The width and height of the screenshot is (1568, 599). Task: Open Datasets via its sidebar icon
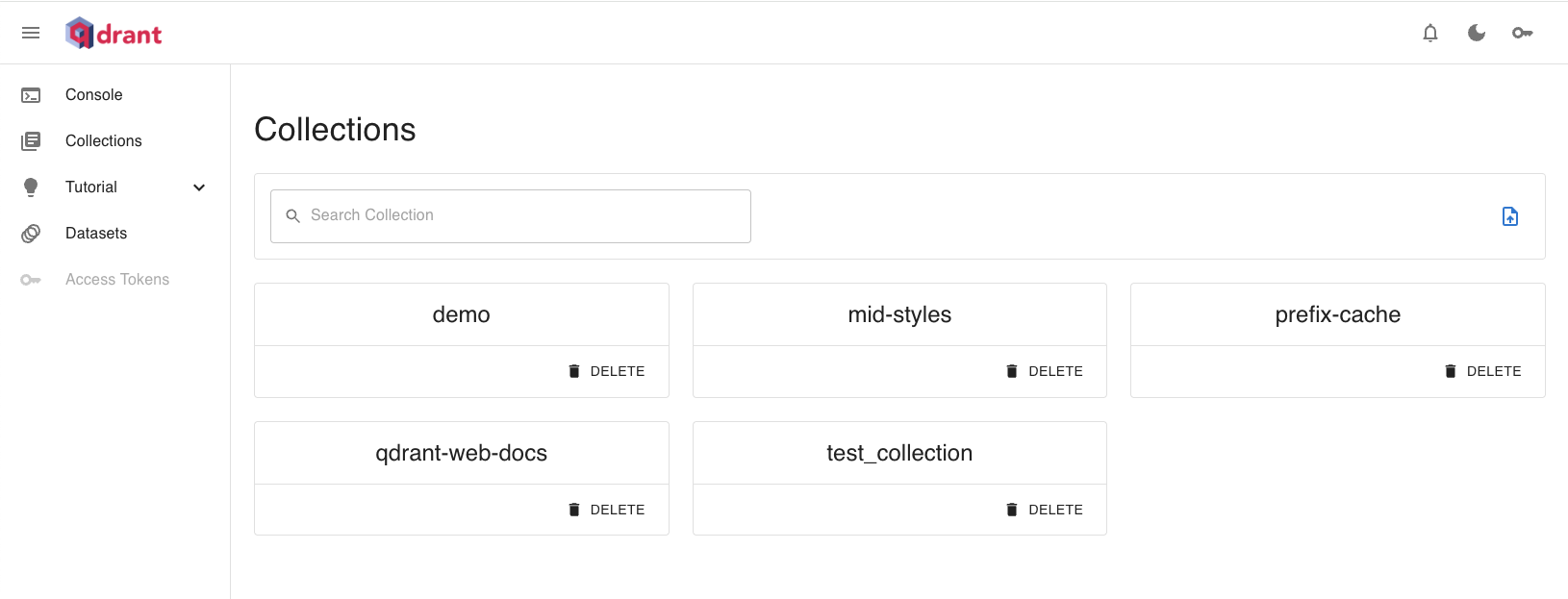tap(31, 233)
